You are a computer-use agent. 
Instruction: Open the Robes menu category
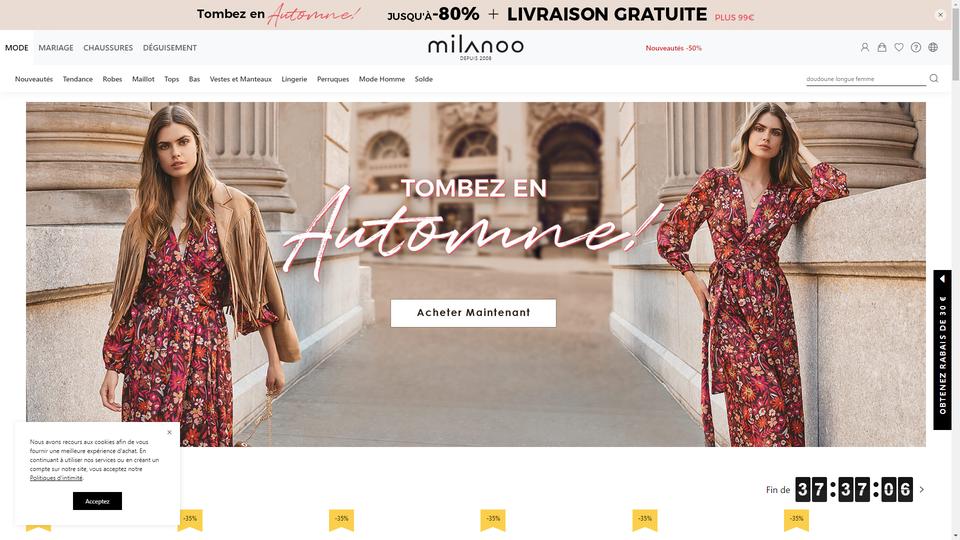coord(112,79)
